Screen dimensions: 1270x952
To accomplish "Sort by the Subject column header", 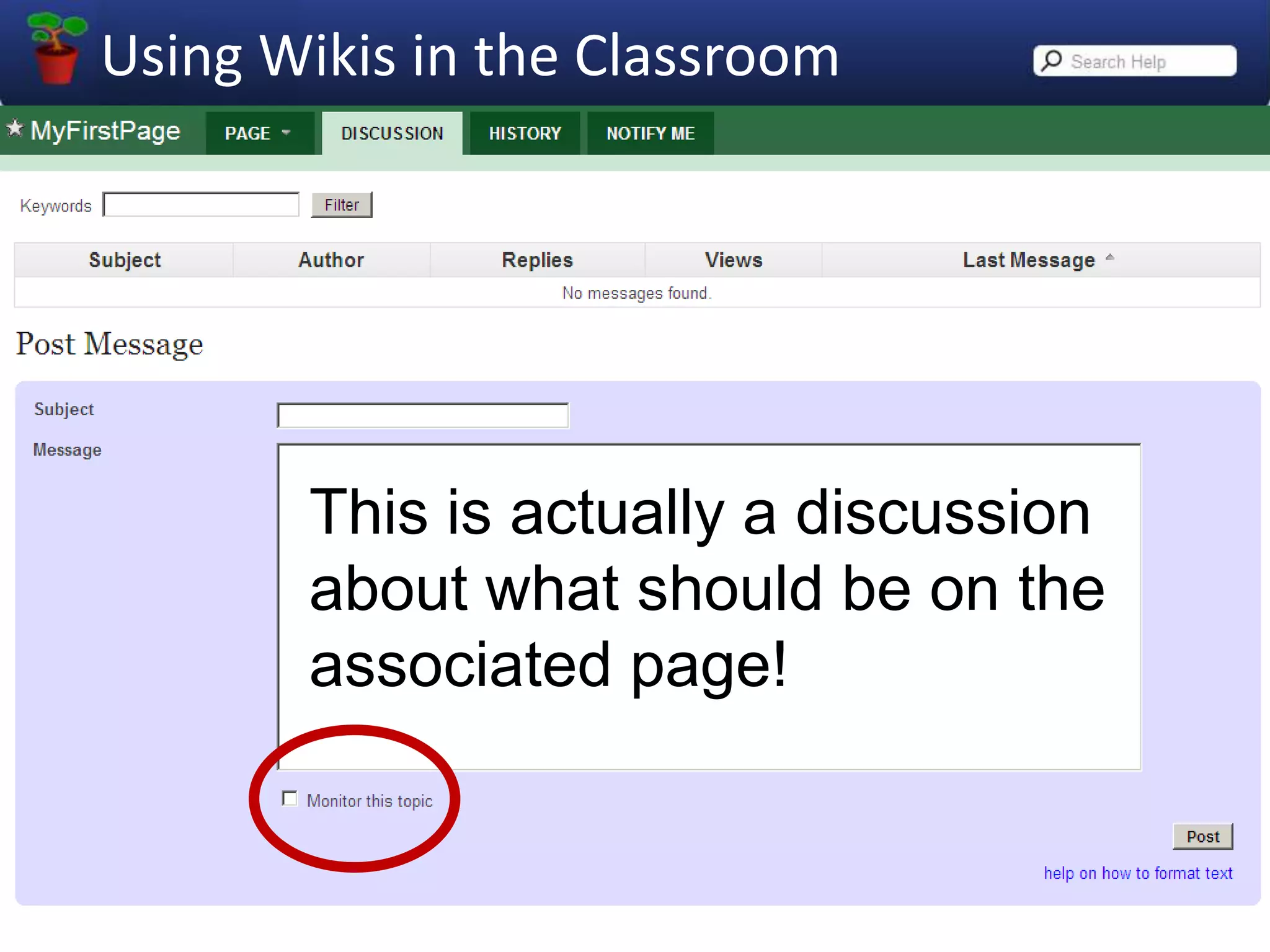I will [125, 260].
